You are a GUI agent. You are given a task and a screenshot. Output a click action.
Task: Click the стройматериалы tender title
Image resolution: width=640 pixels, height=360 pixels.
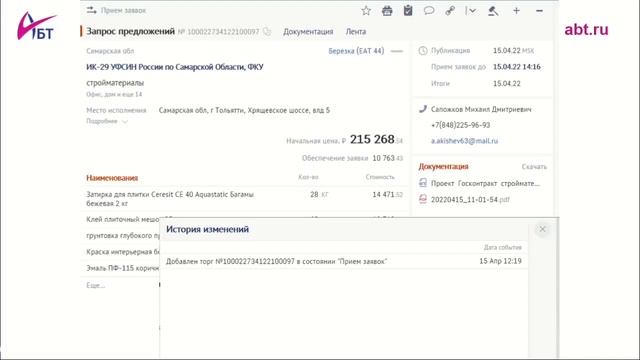point(115,83)
